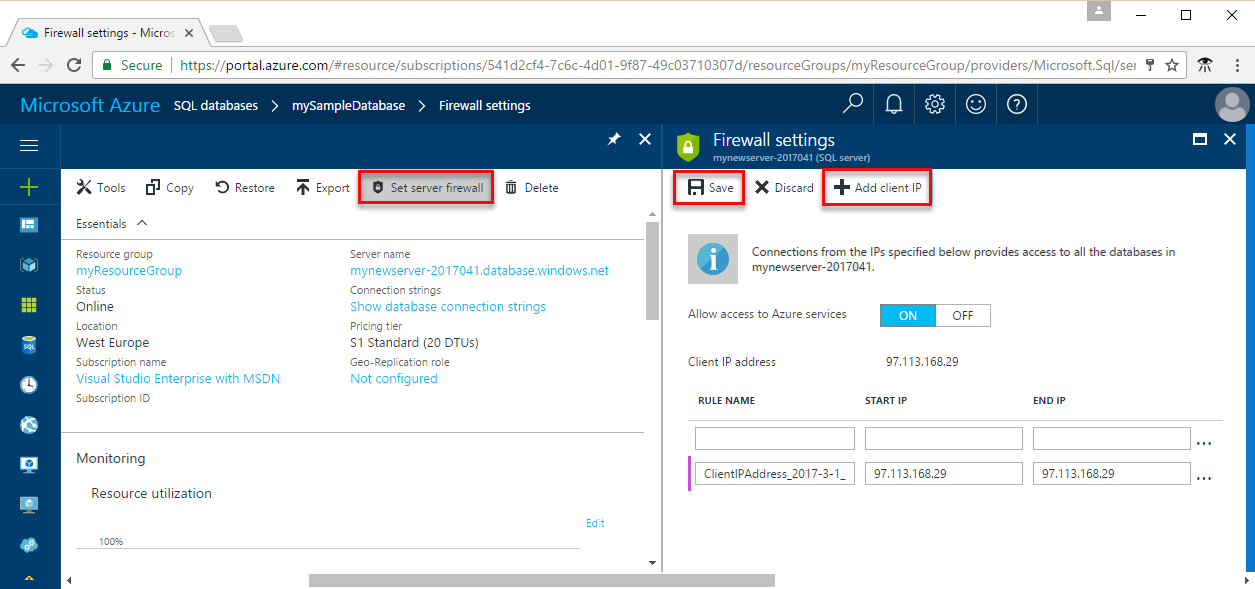Show database connection strings
The image size is (1255, 589).
(448, 306)
